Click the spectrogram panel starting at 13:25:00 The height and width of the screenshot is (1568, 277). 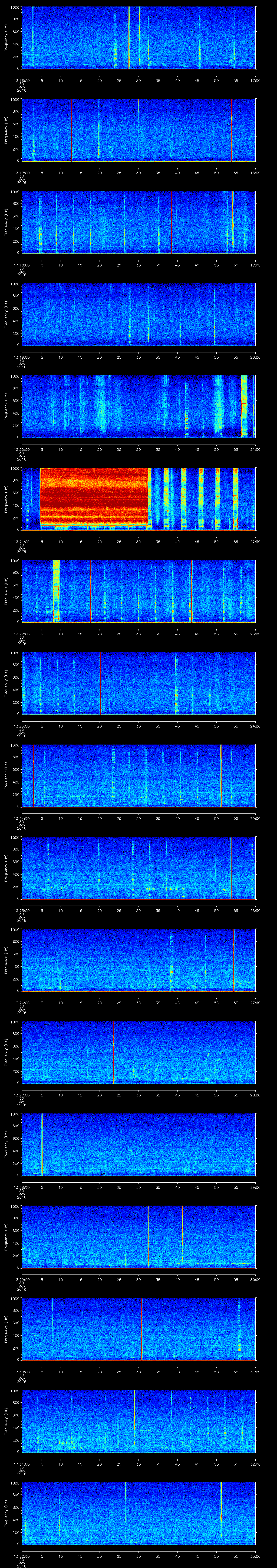pos(138,868)
